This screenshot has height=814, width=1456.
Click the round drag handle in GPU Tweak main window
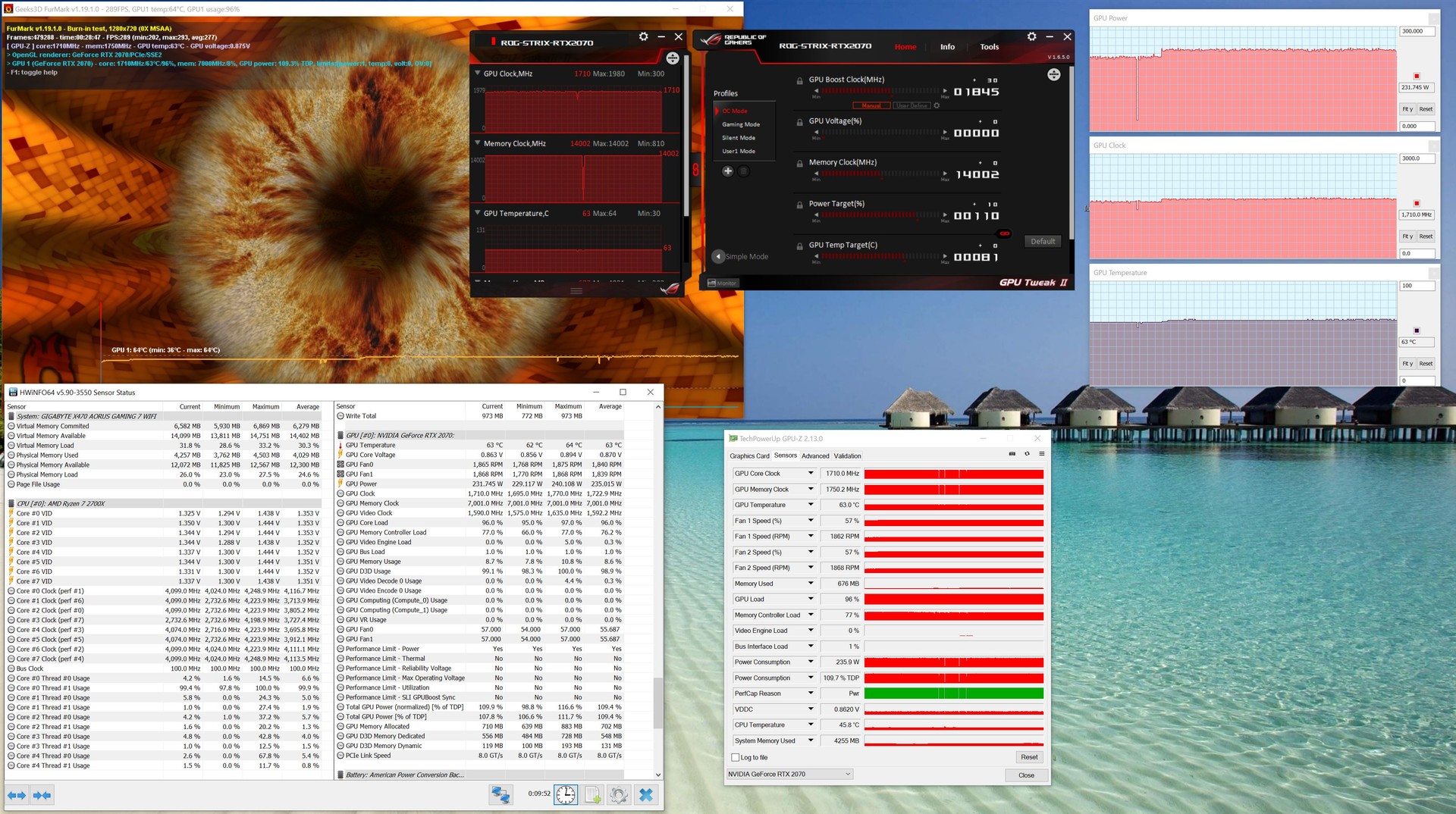pyautogui.click(x=1054, y=74)
